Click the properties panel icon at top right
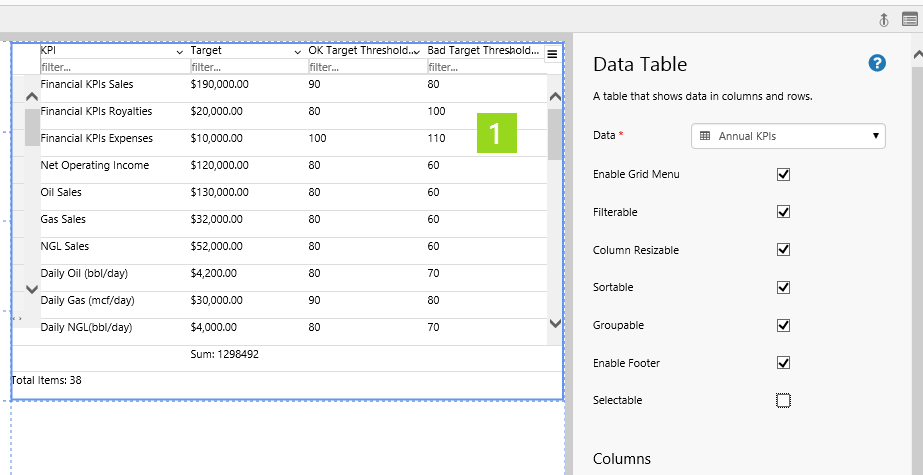Image resolution: width=923 pixels, height=475 pixels. pyautogui.click(x=909, y=19)
